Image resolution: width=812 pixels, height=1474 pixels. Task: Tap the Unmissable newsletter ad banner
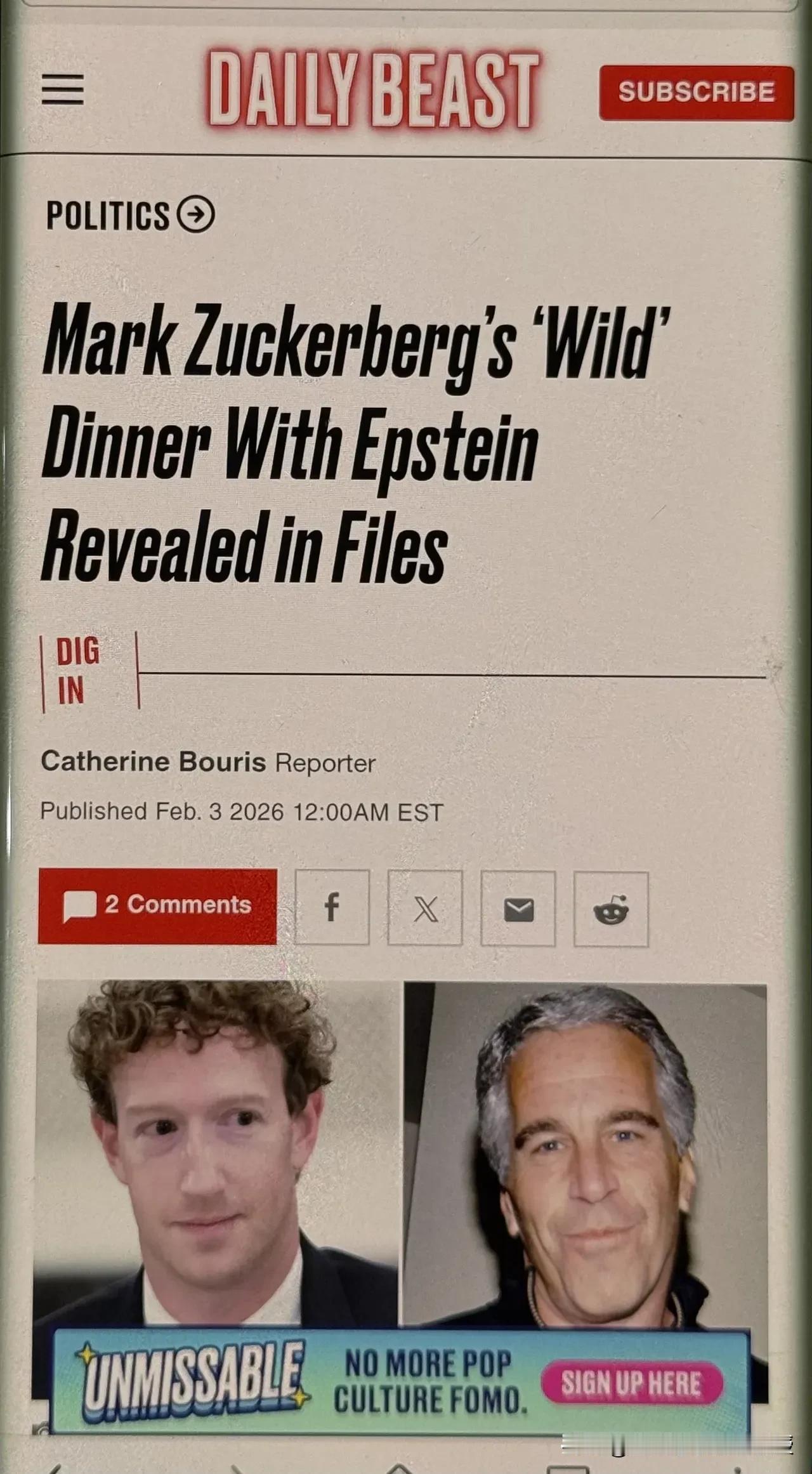pyautogui.click(x=400, y=1383)
